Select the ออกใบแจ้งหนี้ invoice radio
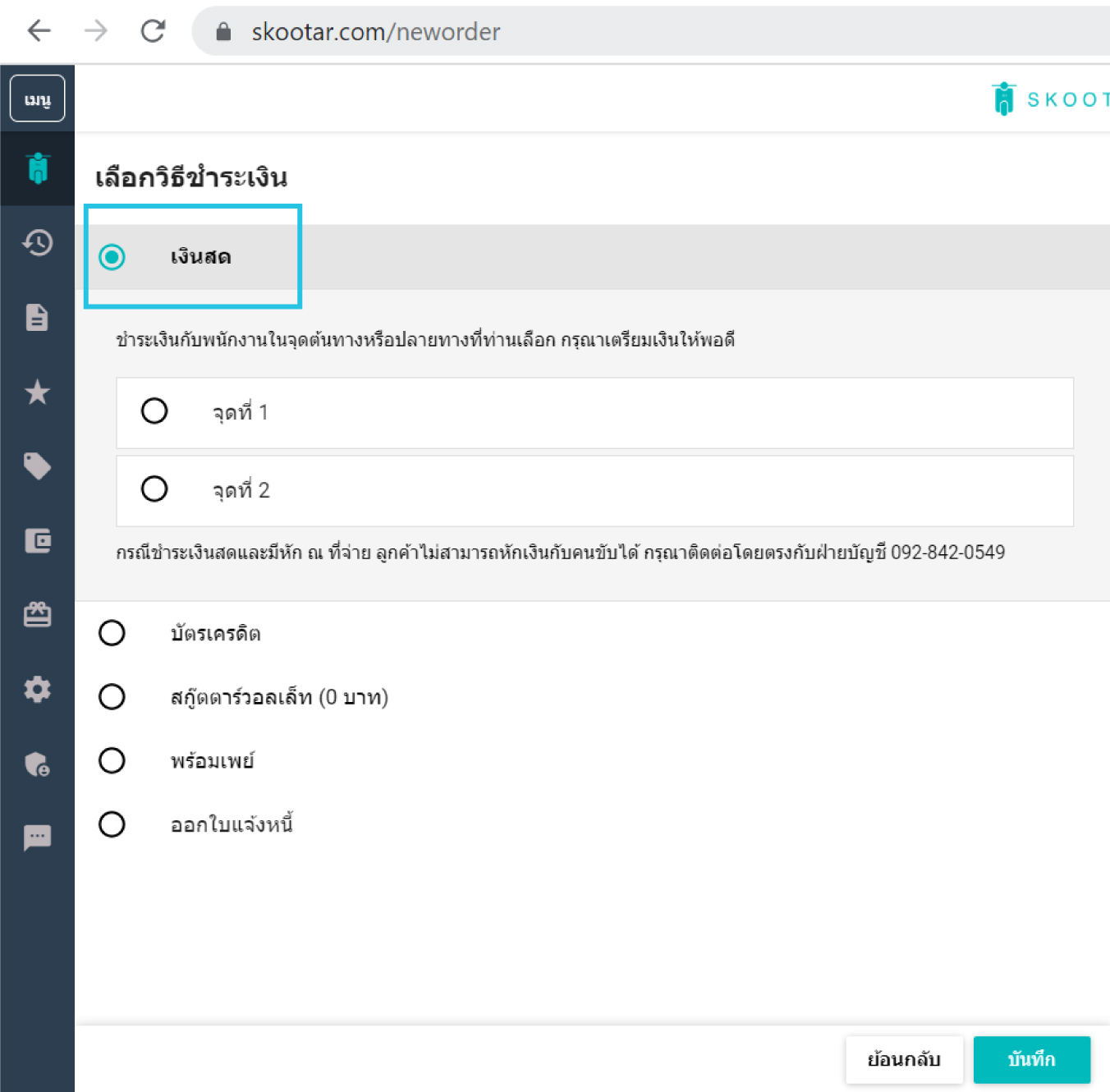The width and height of the screenshot is (1110, 1092). [112, 824]
